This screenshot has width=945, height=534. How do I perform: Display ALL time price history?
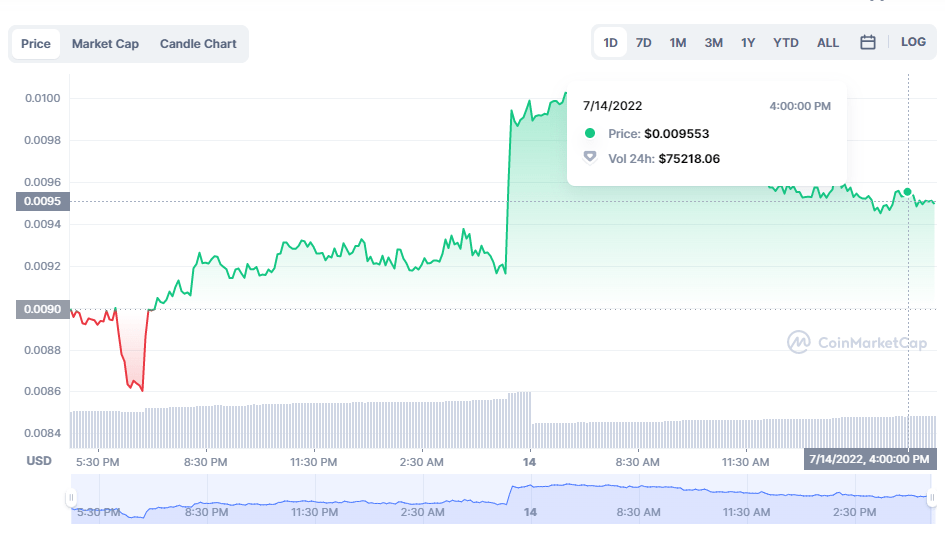(x=828, y=43)
